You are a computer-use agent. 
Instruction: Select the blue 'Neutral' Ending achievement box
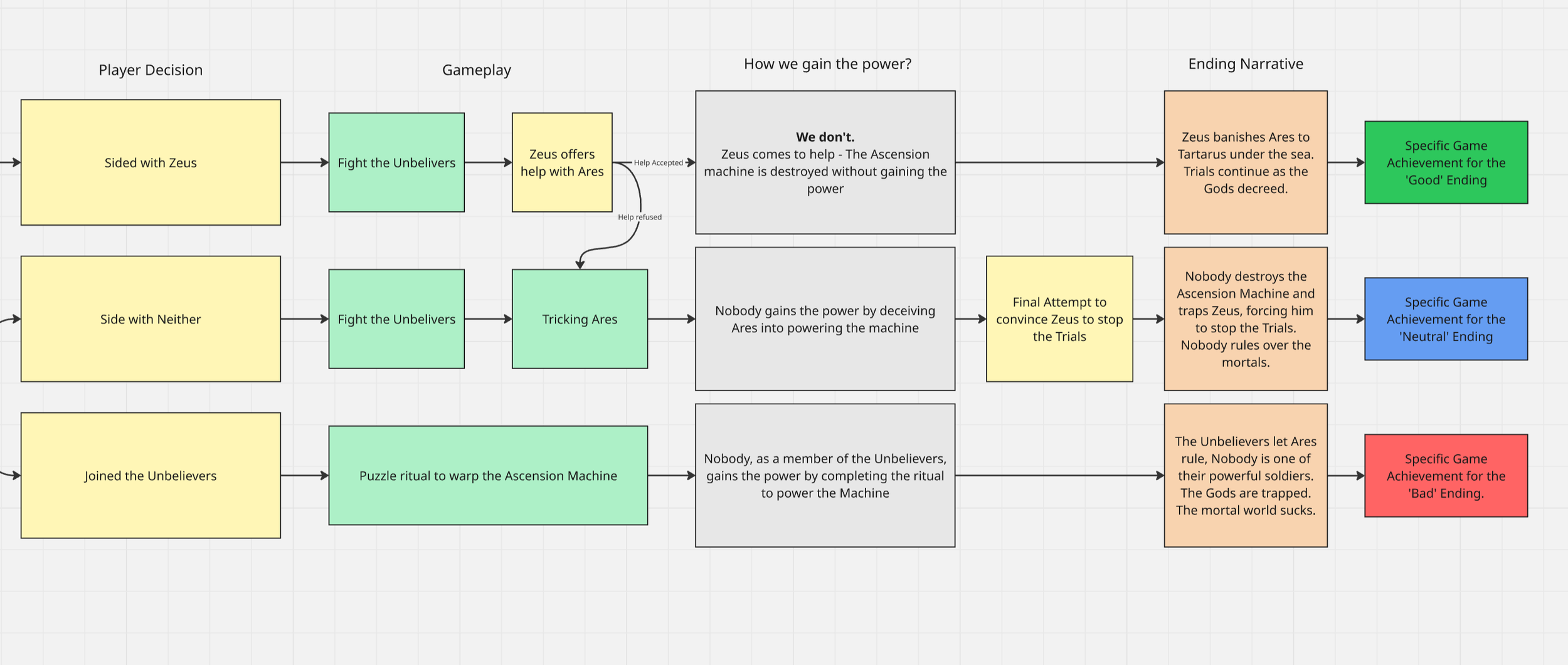(x=1445, y=318)
